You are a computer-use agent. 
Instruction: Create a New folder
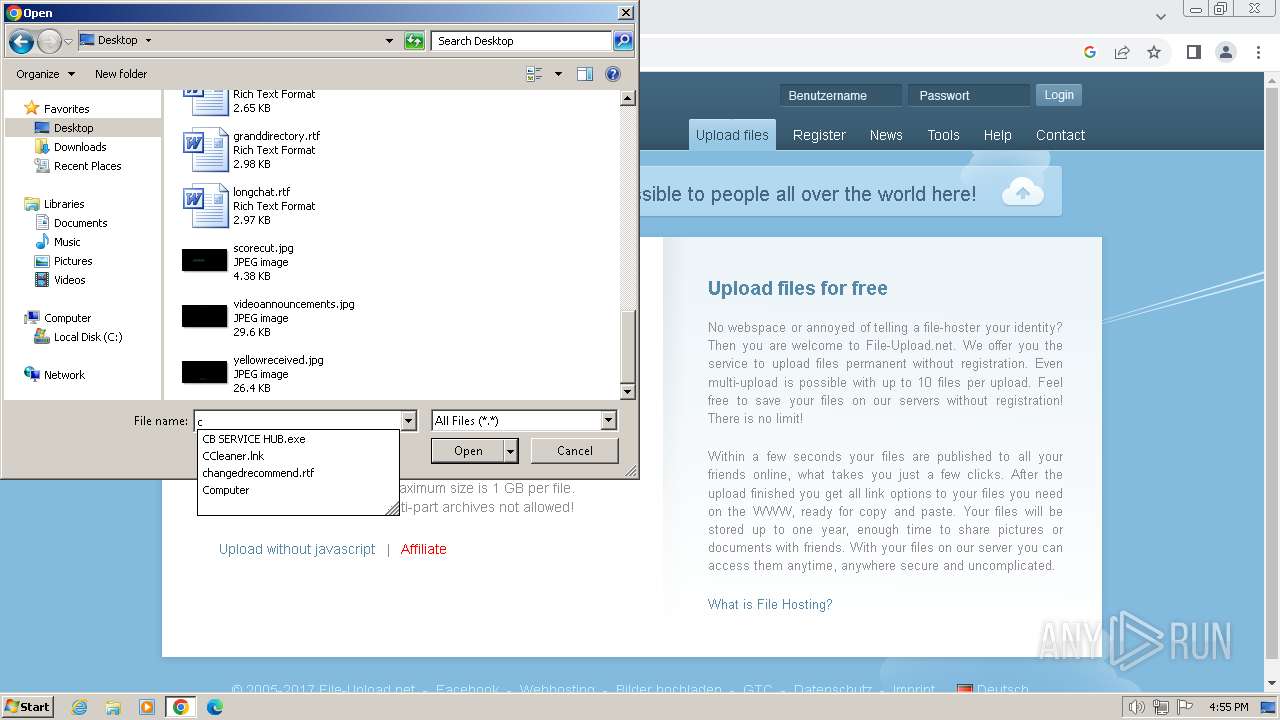tap(121, 74)
